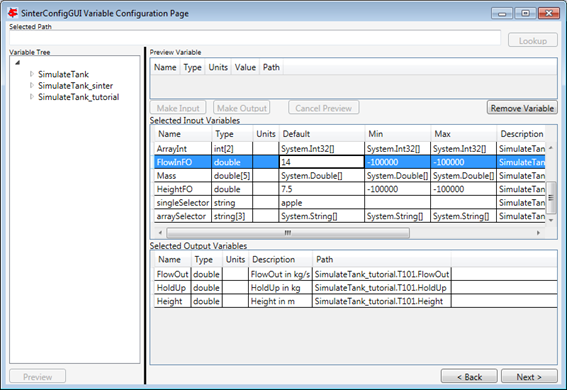
Task: Click the HeightFO default value 7.5
Action: tap(322, 189)
